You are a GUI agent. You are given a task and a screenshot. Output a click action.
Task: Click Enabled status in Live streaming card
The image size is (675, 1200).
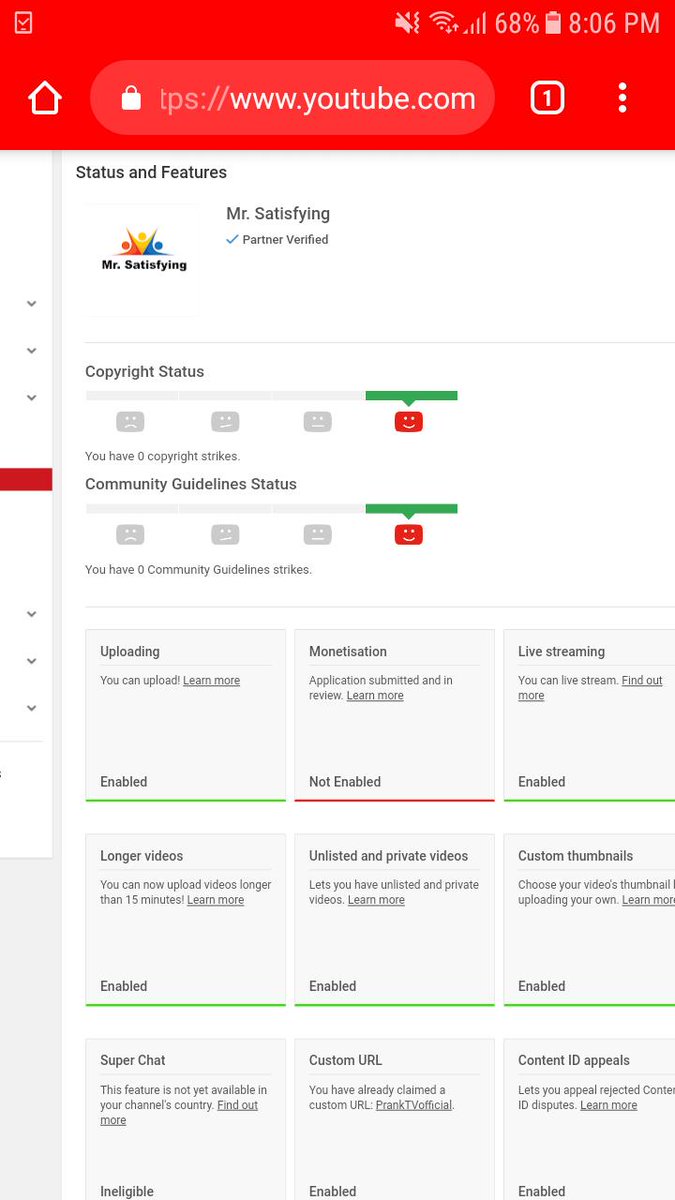pyautogui.click(x=542, y=782)
